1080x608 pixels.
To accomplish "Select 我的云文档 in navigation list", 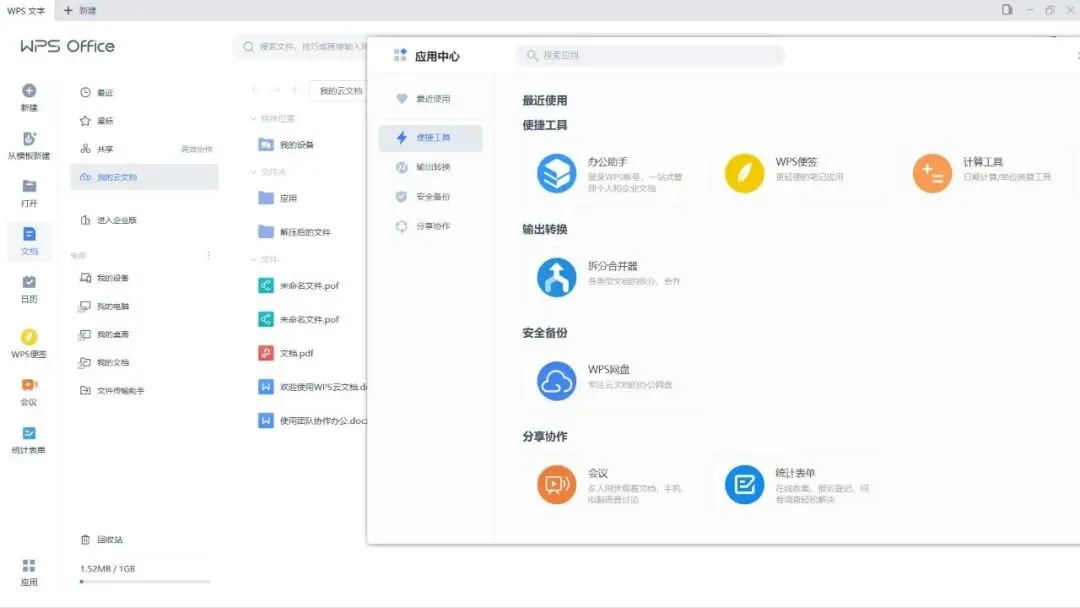I will (145, 177).
